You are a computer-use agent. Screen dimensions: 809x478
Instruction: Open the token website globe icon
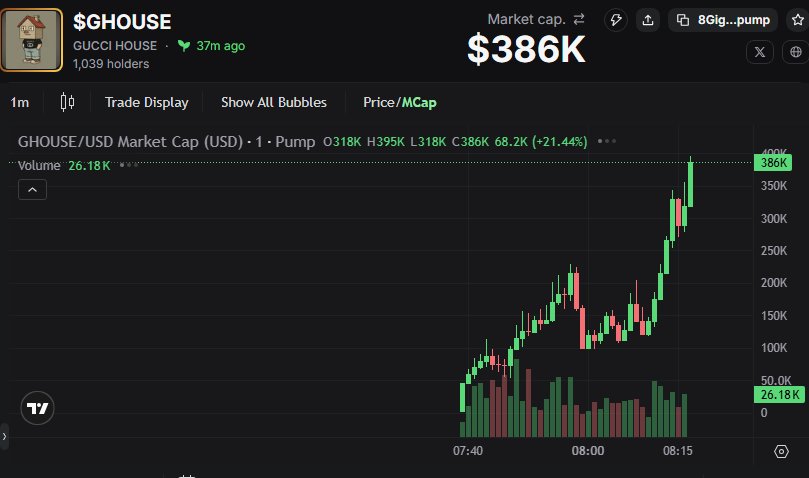(x=796, y=52)
